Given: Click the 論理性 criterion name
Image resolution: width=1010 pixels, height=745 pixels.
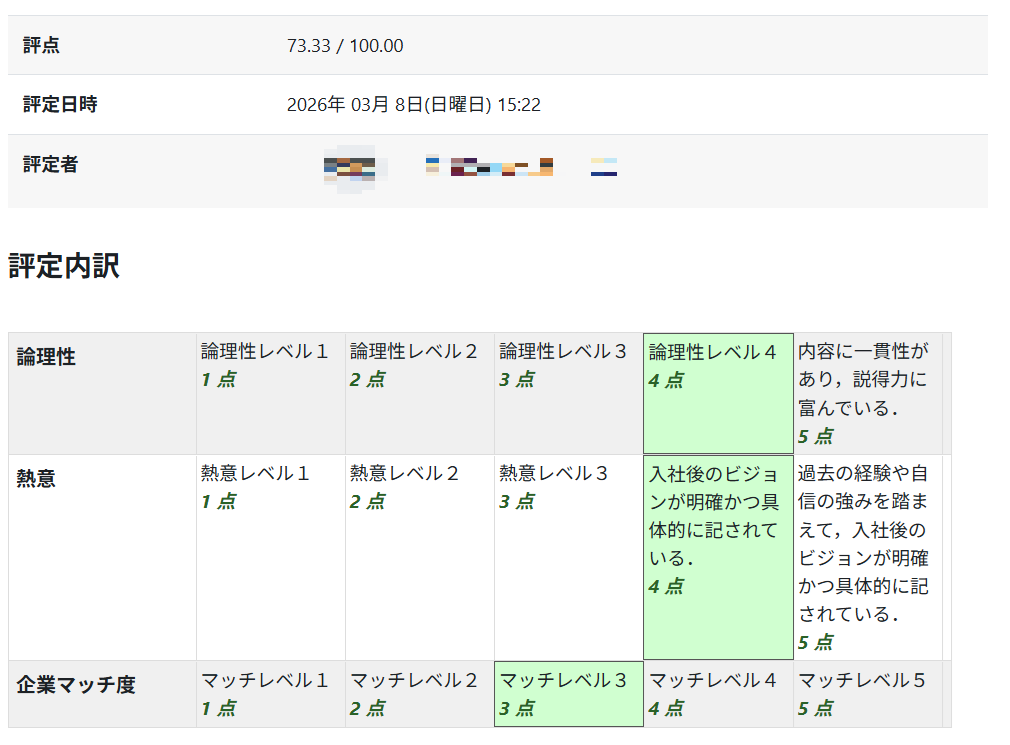Looking at the screenshot, I should tap(46, 357).
